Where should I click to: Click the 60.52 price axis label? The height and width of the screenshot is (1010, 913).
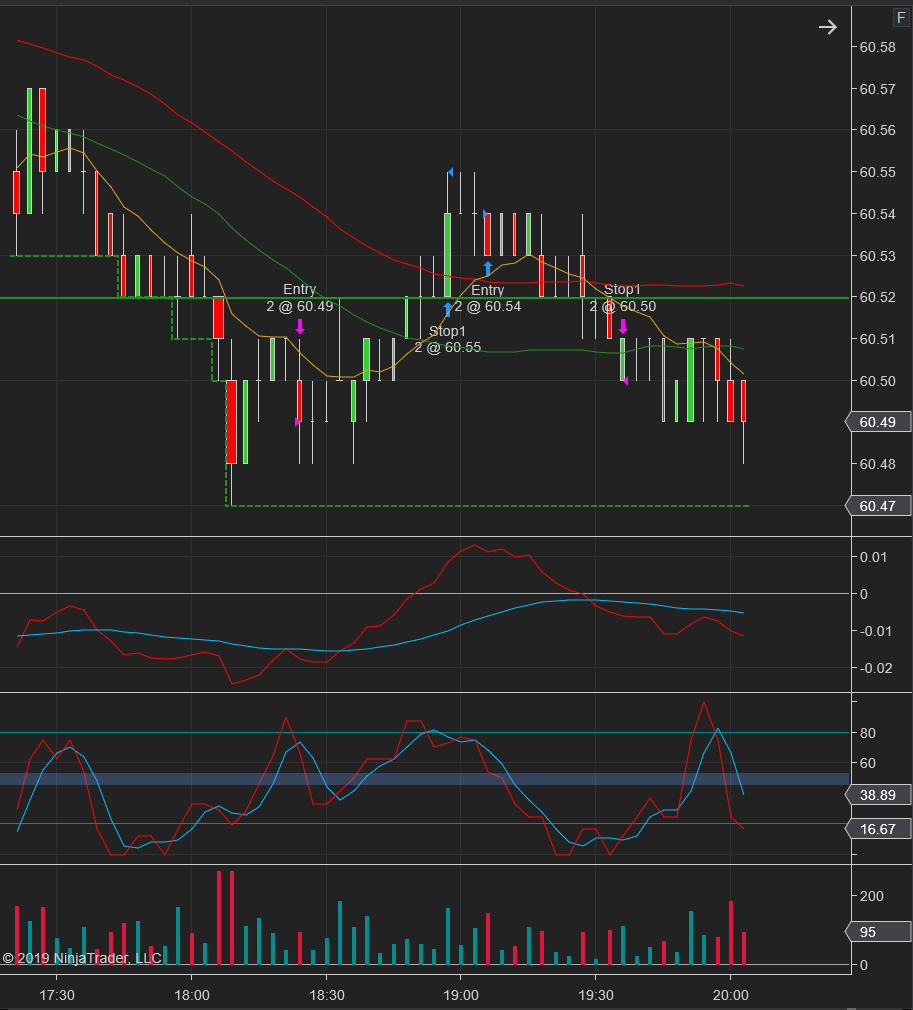[878, 297]
